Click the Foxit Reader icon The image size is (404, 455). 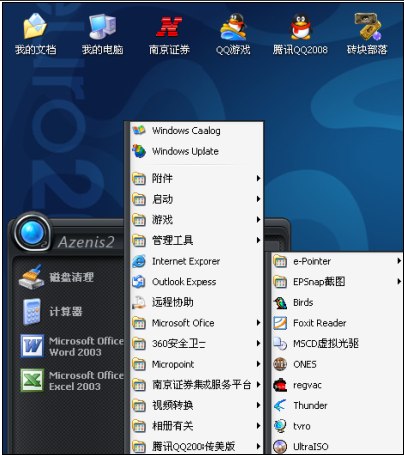[280, 323]
